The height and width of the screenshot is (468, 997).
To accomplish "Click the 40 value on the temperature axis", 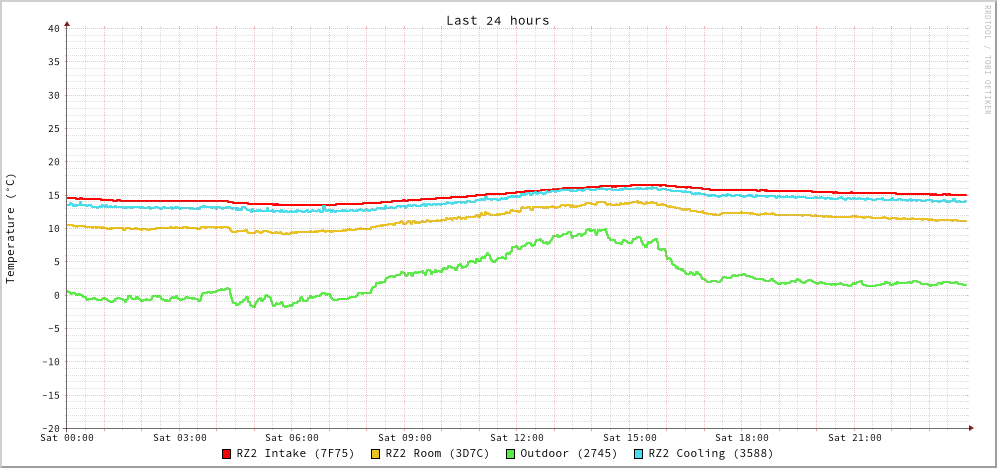I will coord(53,28).
